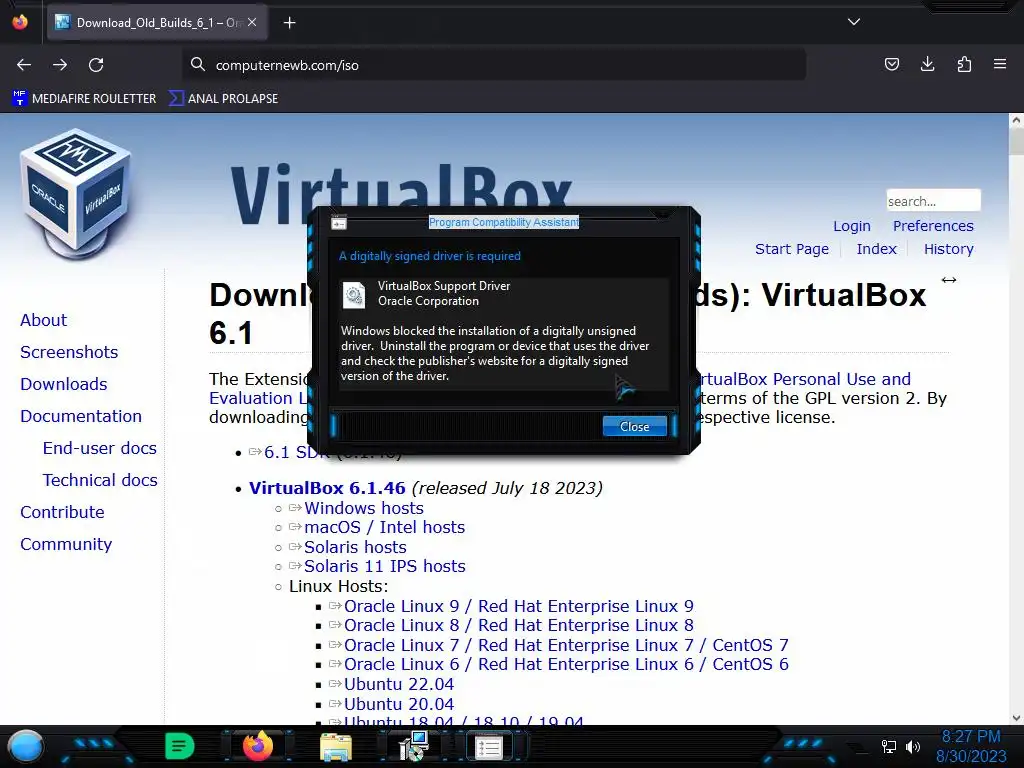This screenshot has height=768, width=1024.
Task: Open Firefox from the taskbar
Action: pyautogui.click(x=258, y=746)
